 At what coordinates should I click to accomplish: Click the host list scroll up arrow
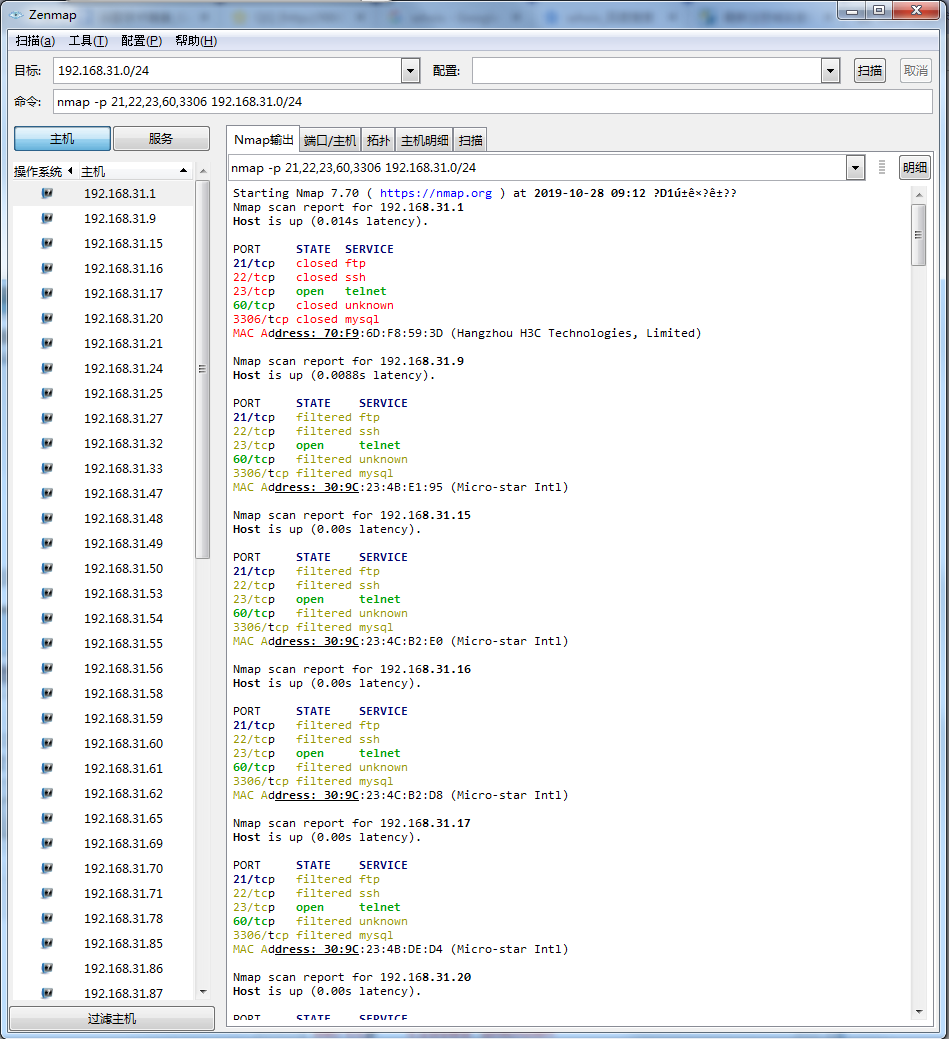203,171
